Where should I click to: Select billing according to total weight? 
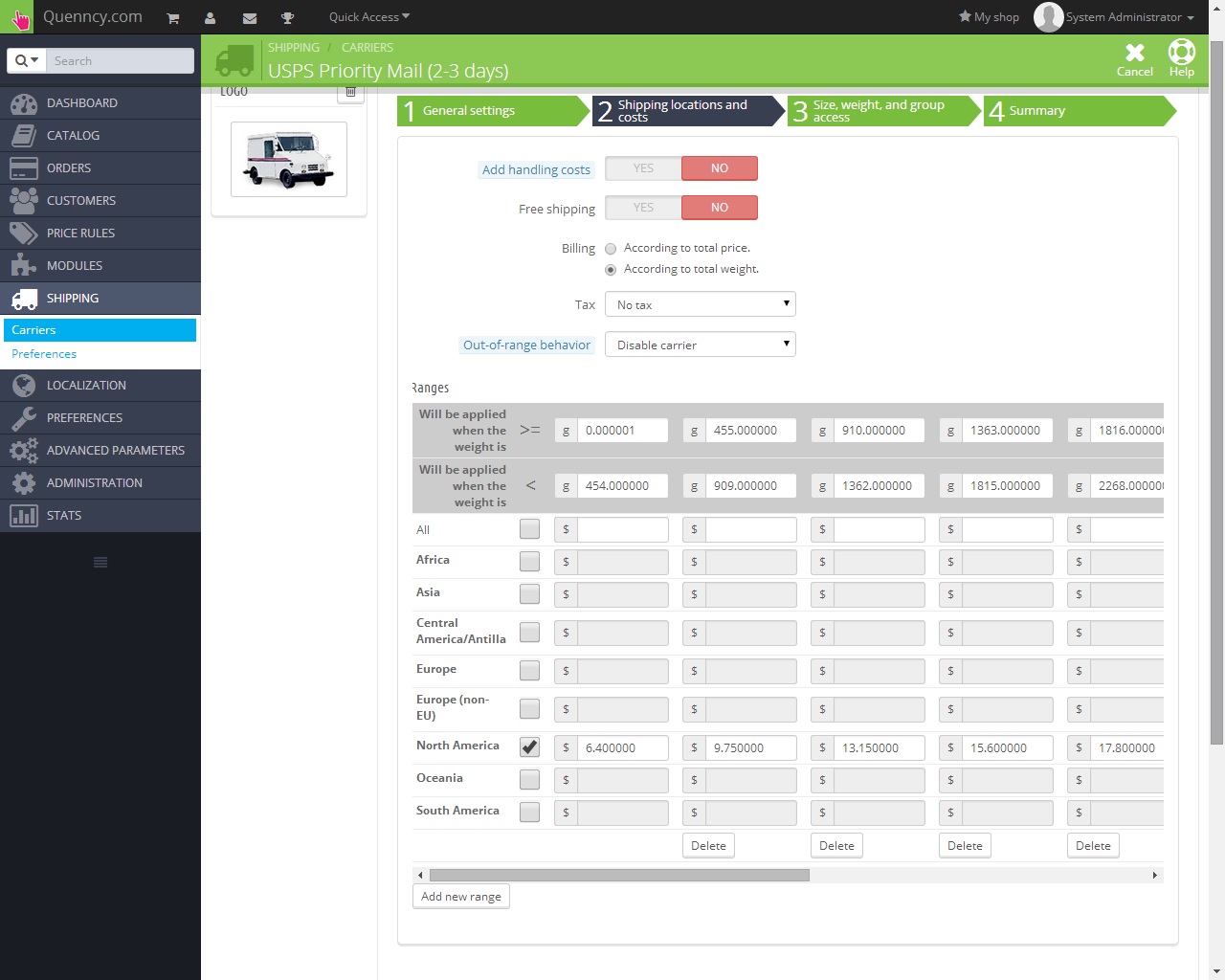(x=611, y=270)
